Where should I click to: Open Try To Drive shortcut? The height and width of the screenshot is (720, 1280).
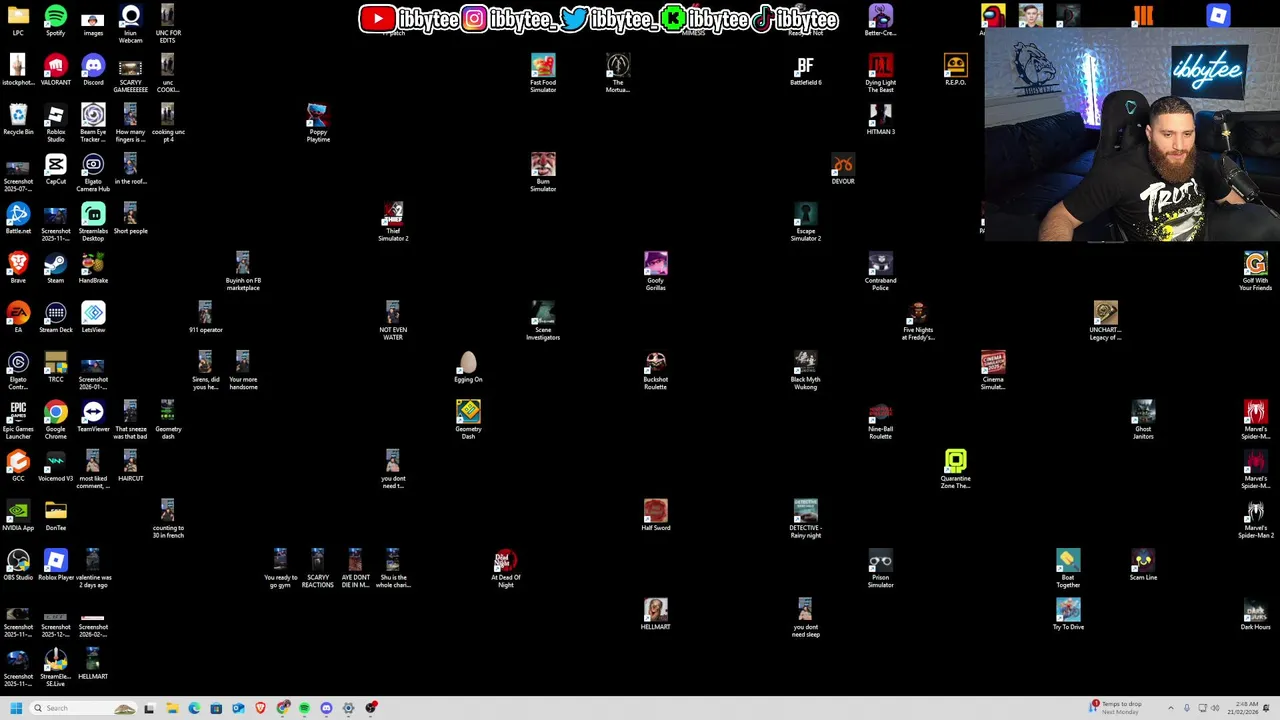click(x=1068, y=614)
